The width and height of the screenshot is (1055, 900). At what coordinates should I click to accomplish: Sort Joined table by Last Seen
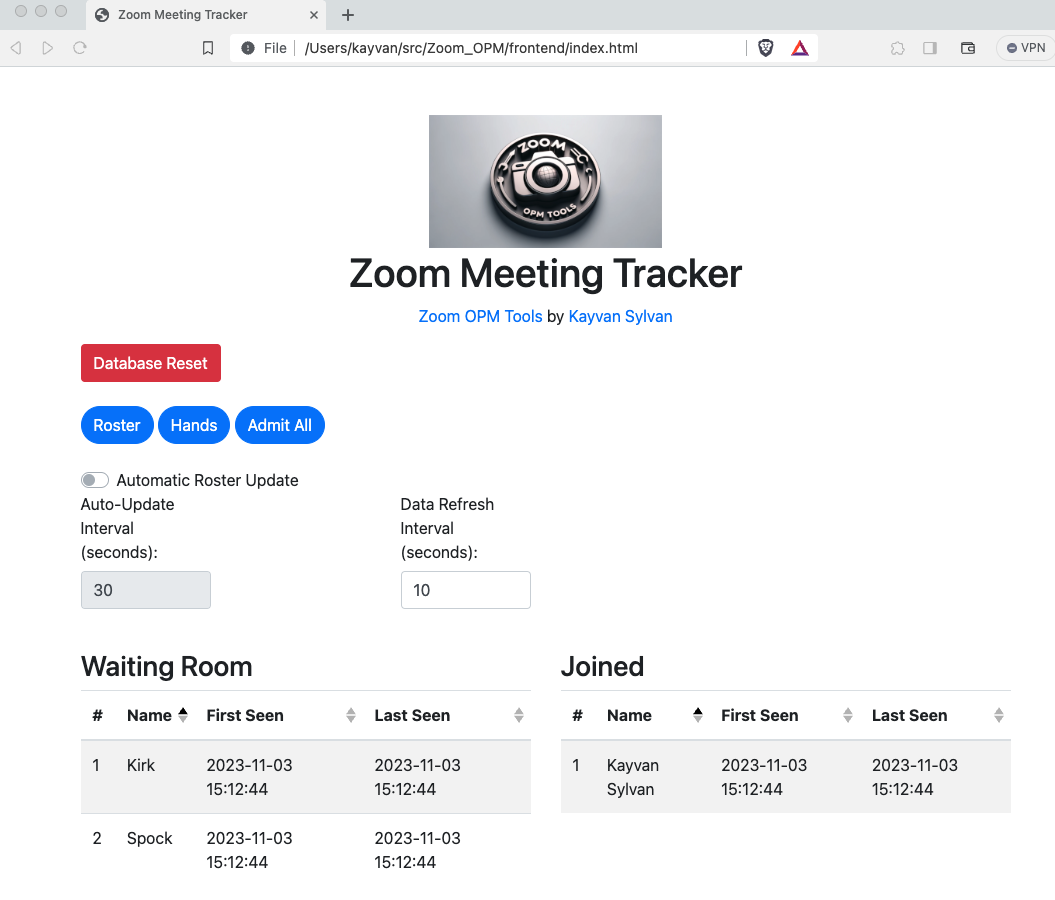(937, 715)
